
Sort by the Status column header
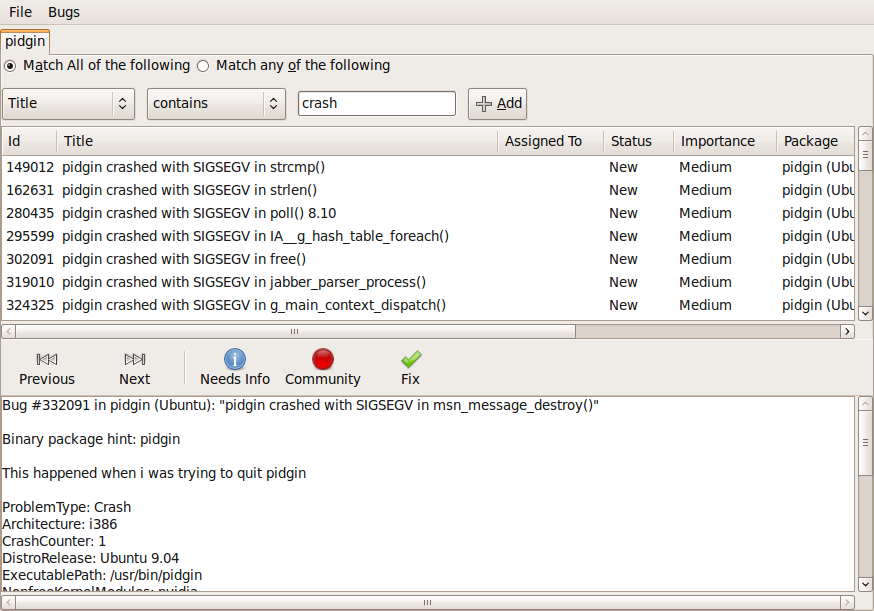point(631,141)
